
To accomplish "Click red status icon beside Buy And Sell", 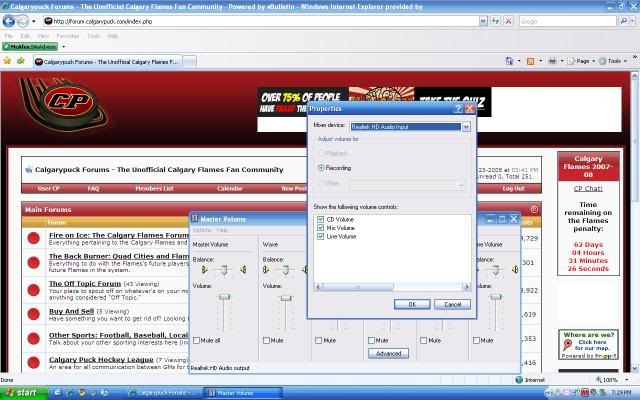I will 33,314.
